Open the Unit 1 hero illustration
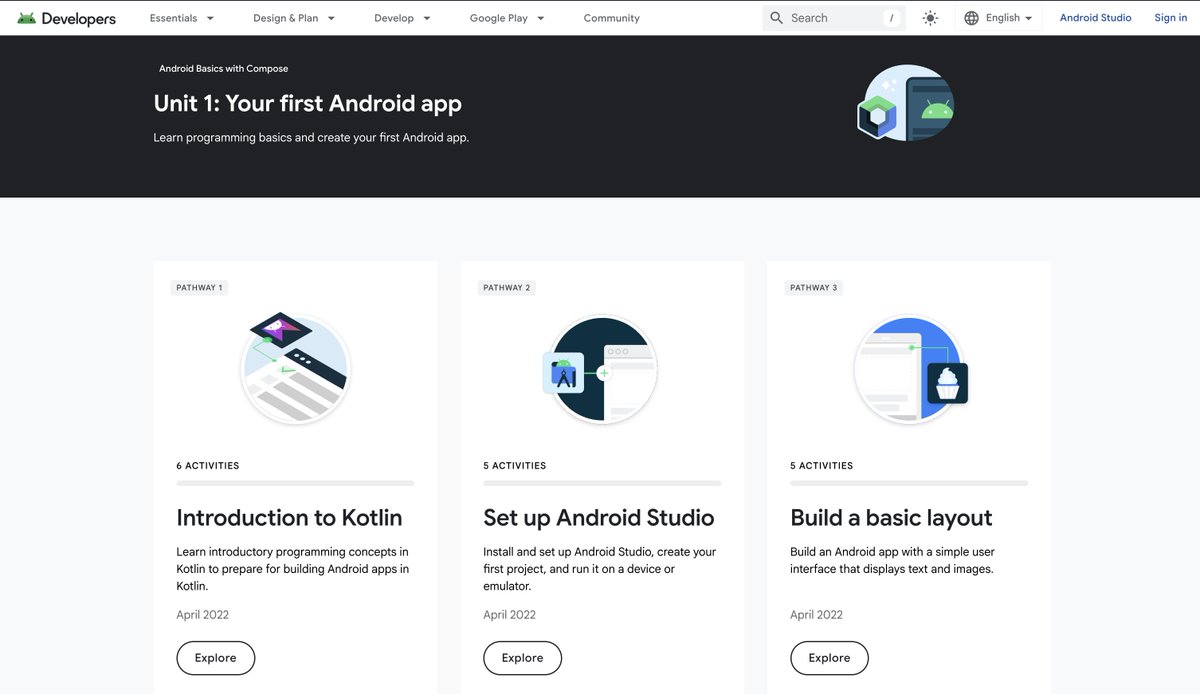 tap(906, 103)
